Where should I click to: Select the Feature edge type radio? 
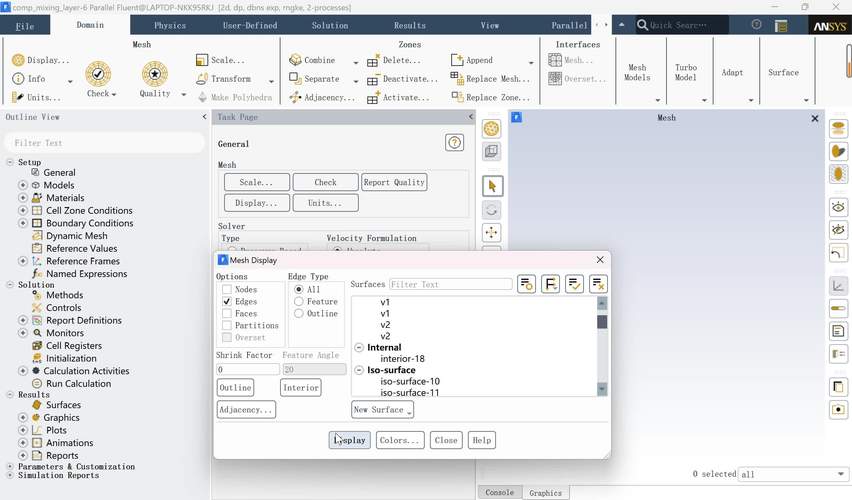point(298,301)
